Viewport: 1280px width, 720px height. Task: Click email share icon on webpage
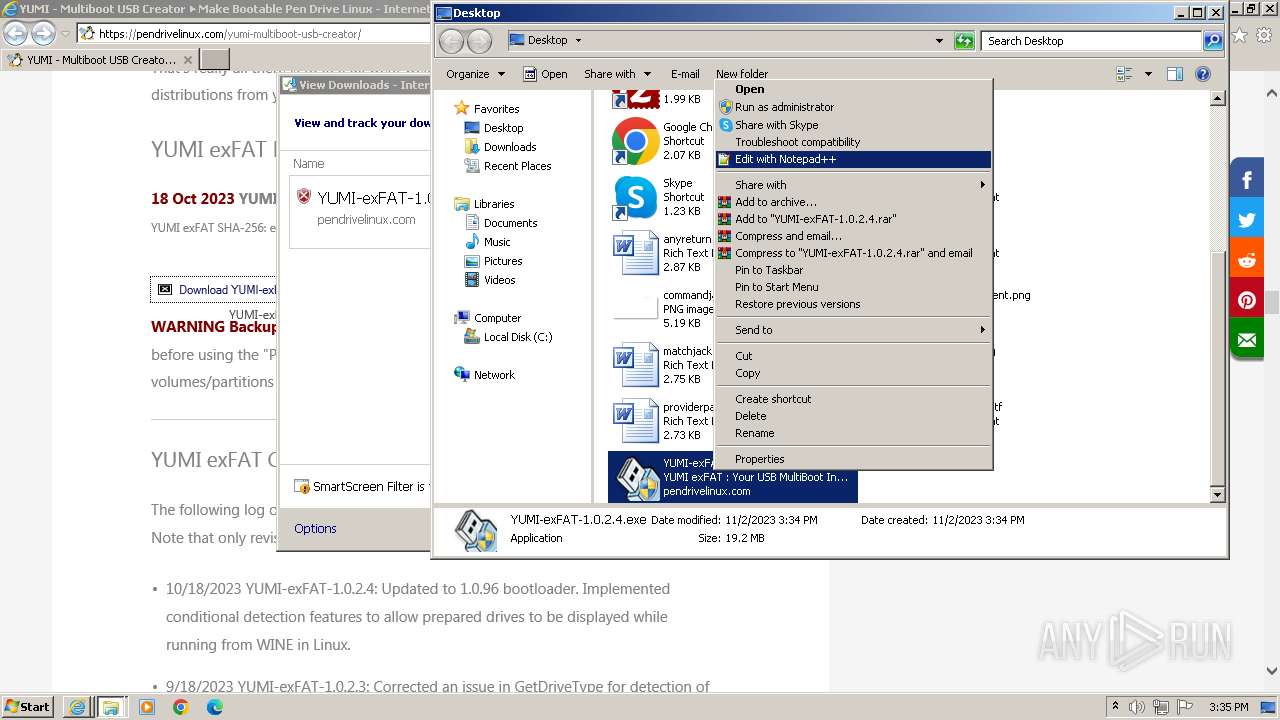coord(1247,340)
